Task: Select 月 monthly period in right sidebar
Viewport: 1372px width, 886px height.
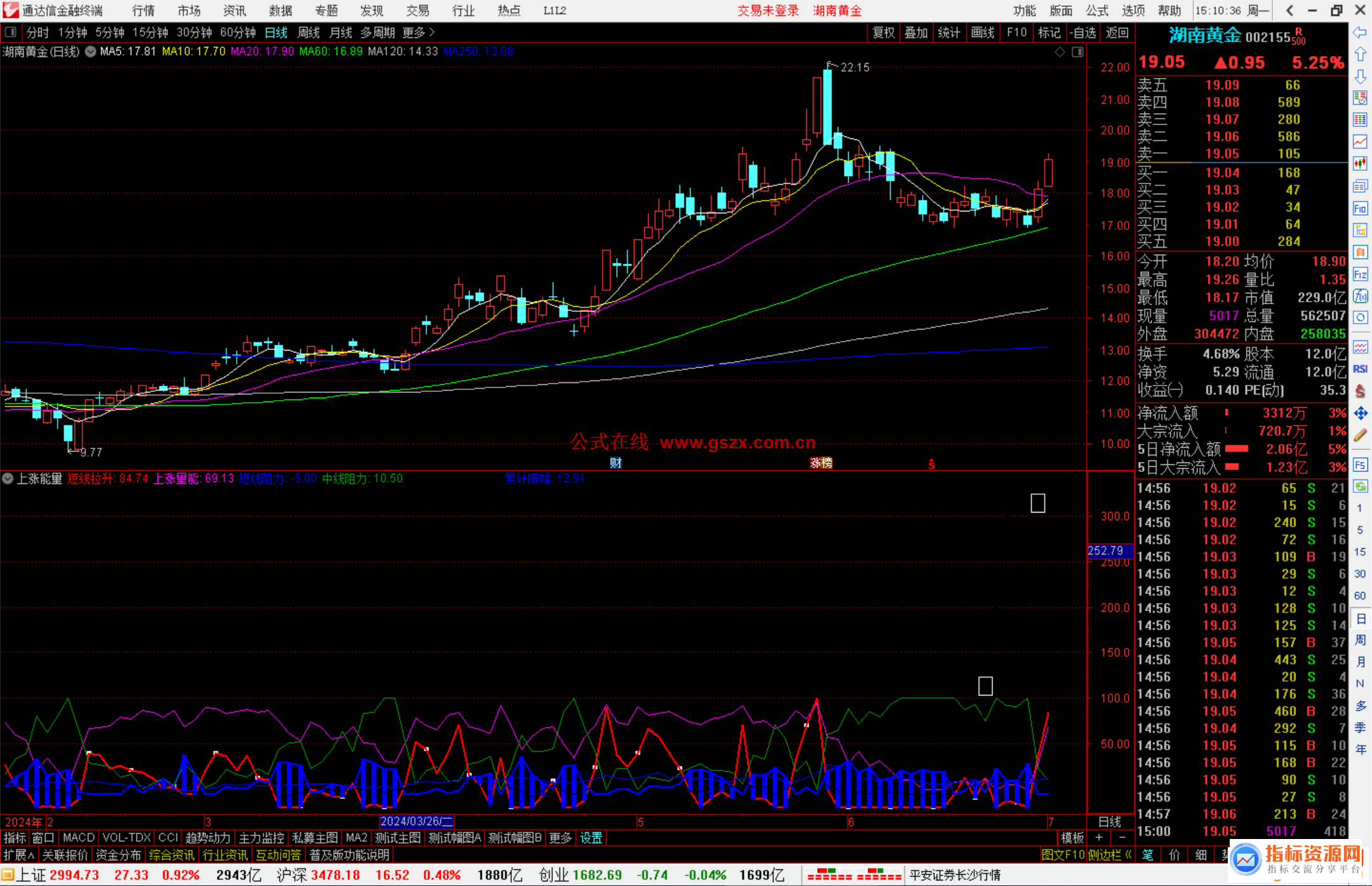Action: (x=1360, y=662)
